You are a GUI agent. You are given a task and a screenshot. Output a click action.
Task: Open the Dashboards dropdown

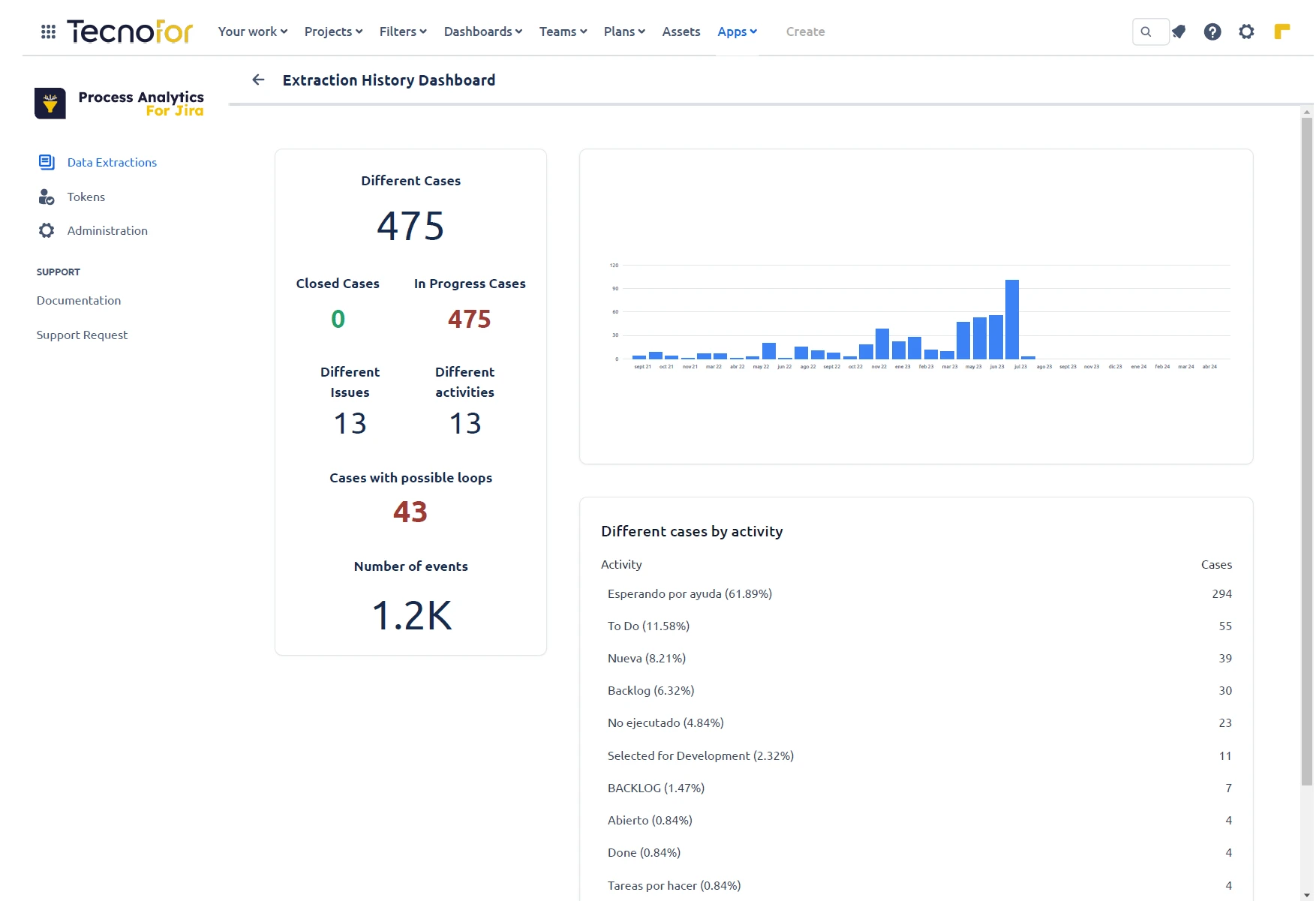coord(482,32)
